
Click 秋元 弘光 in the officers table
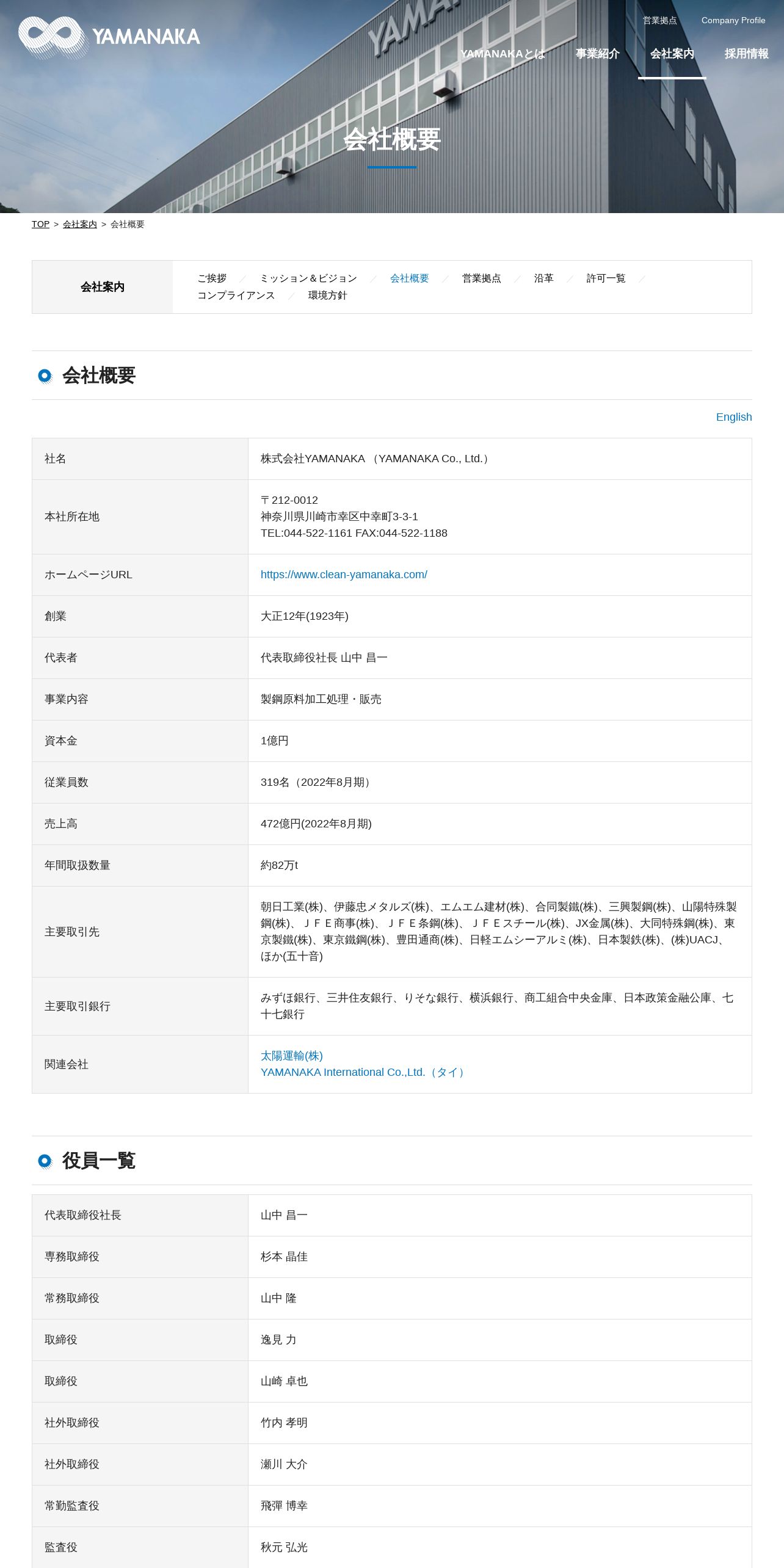(284, 1547)
